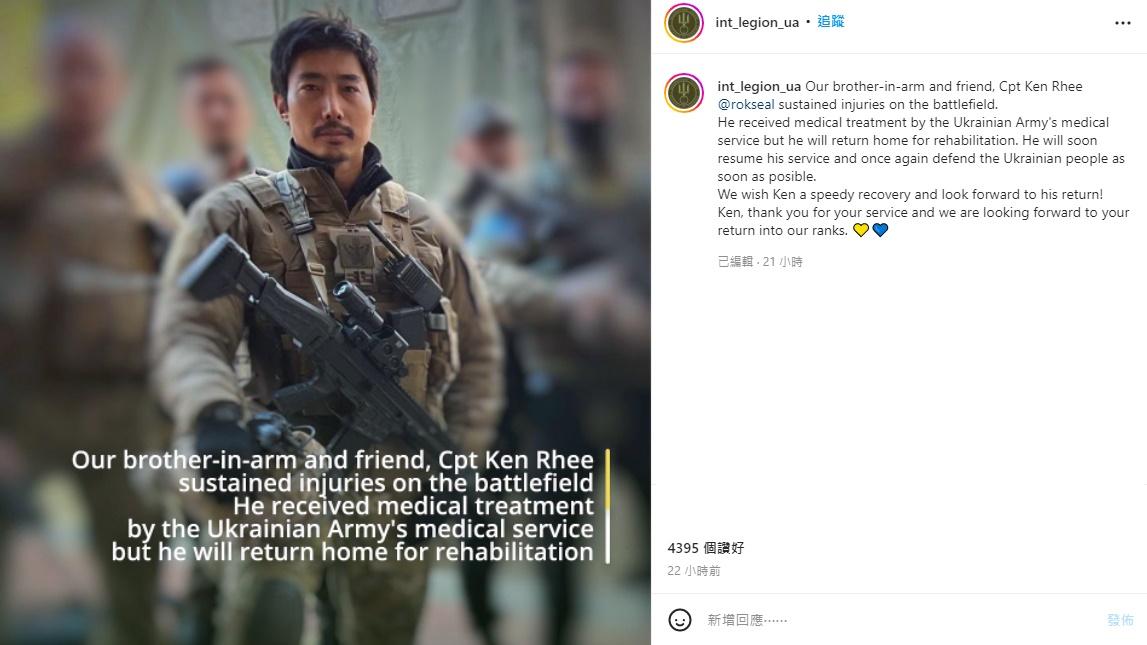
Task: Click the blue heart emoji in caption
Action: pos(880,230)
